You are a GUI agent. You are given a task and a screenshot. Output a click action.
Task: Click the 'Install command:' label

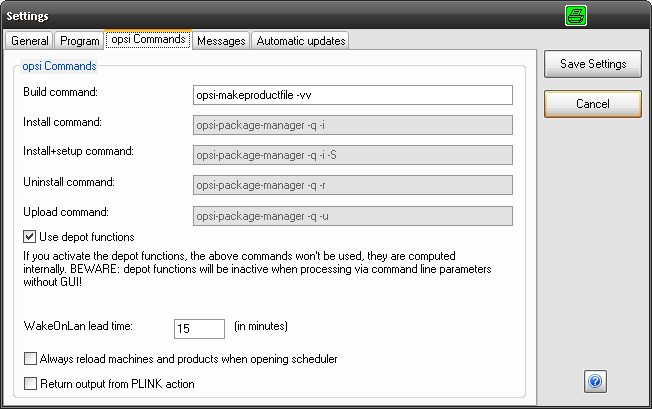pos(62,122)
